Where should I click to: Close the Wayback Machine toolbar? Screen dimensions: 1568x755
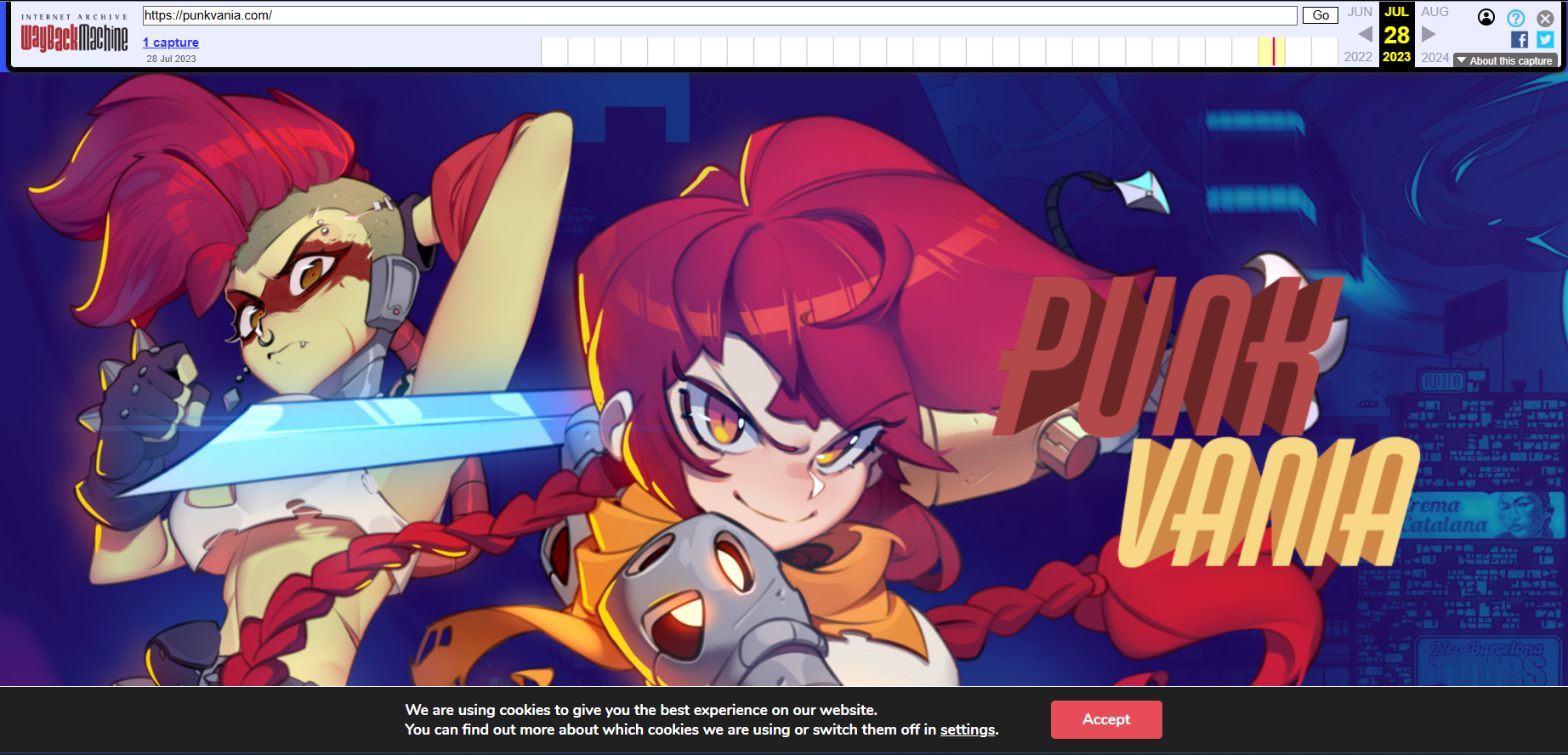click(1545, 18)
